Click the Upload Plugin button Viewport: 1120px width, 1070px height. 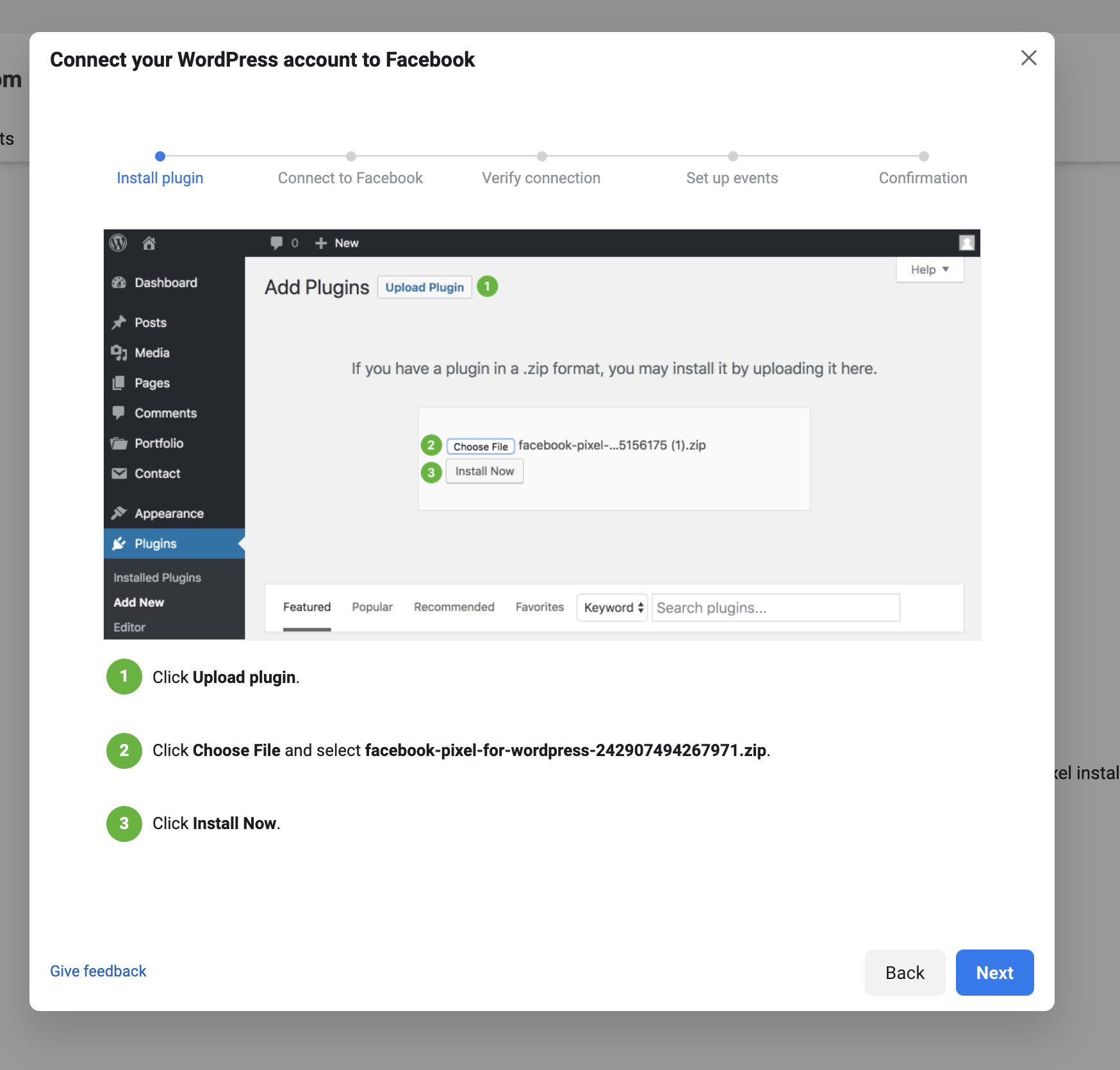click(424, 288)
